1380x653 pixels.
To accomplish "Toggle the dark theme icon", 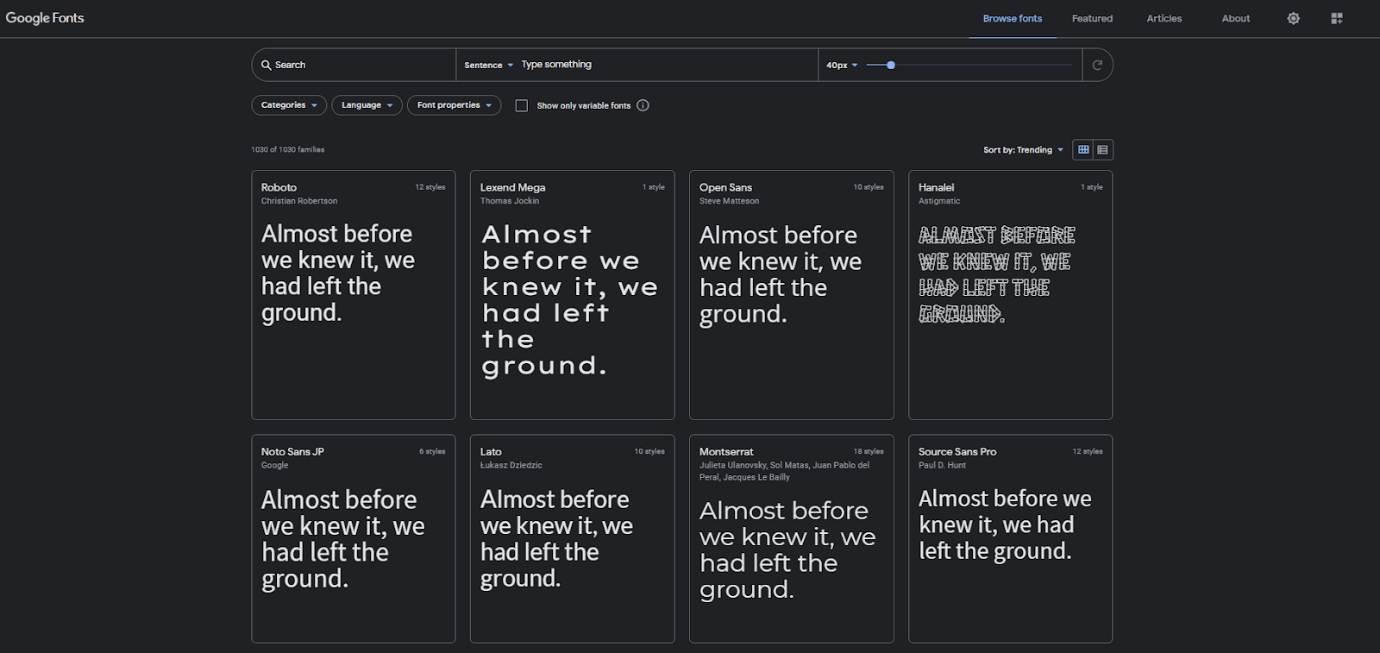I will pos(1293,18).
